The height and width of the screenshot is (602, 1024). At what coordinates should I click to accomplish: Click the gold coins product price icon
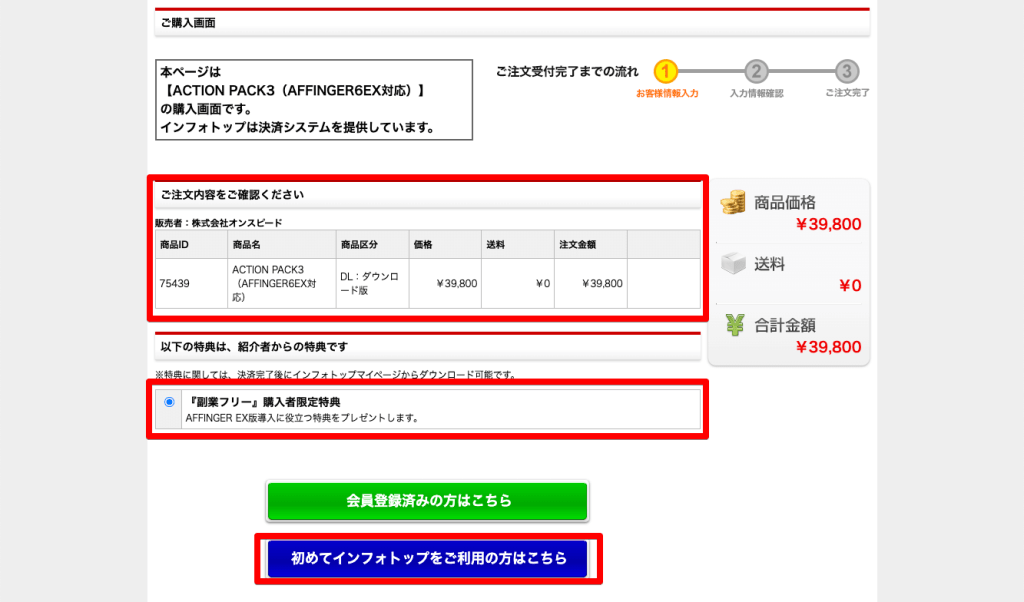coord(733,202)
